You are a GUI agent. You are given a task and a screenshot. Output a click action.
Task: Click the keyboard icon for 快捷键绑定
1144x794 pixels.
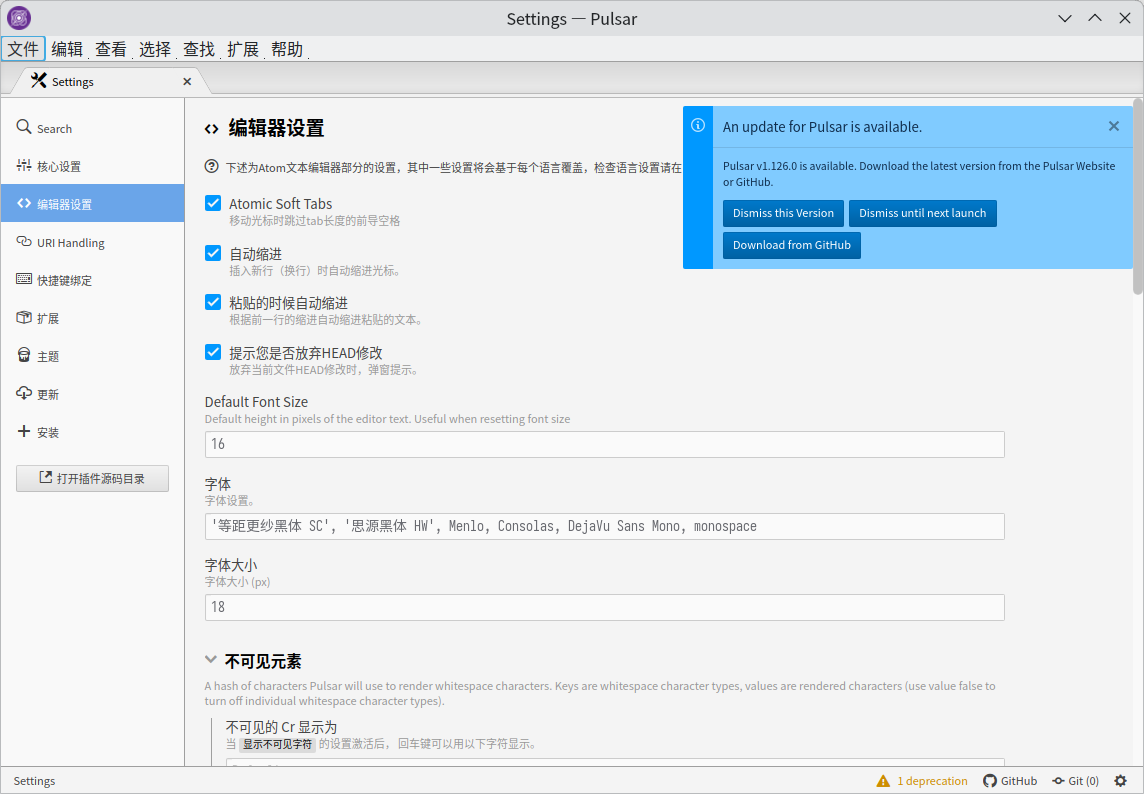24,279
